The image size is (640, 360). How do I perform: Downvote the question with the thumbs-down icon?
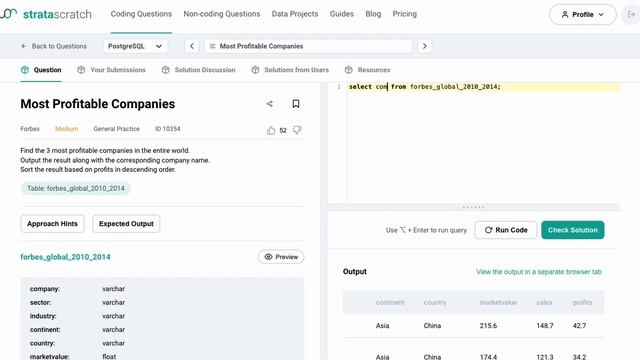coord(297,130)
